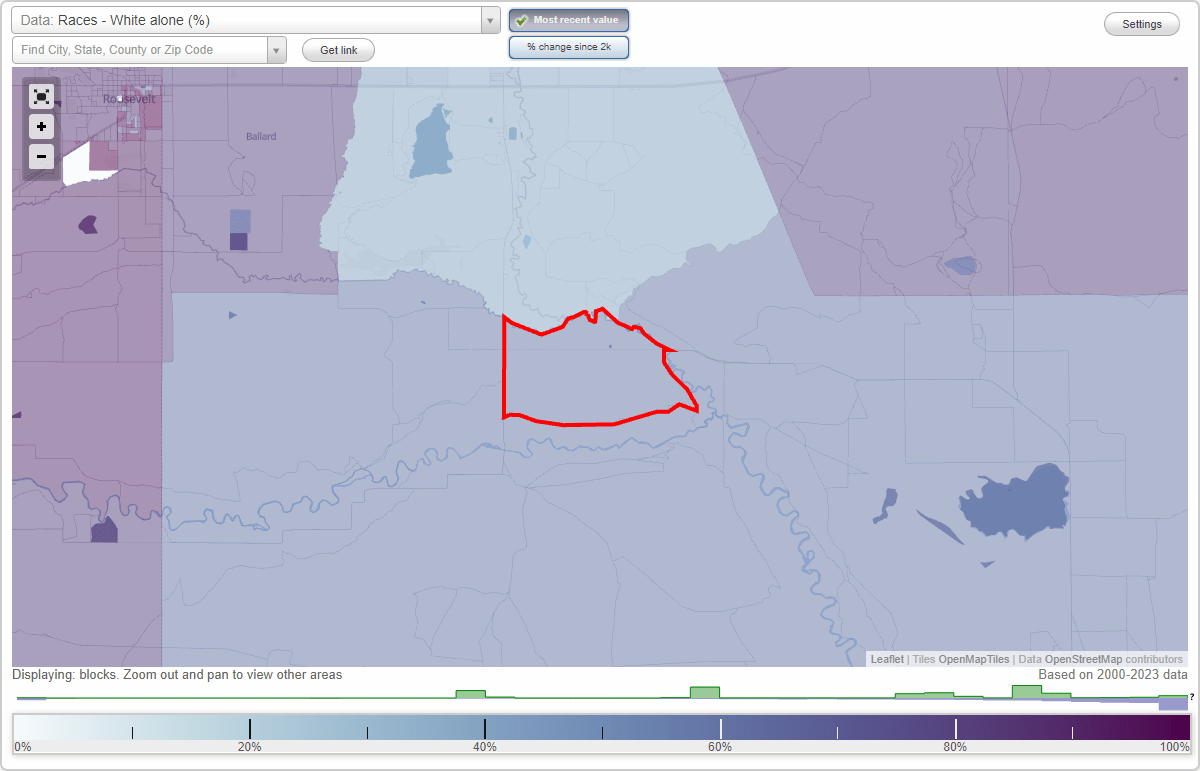This screenshot has height=771, width=1200.
Task: Click the checkmark on Most recent value
Action: click(521, 20)
